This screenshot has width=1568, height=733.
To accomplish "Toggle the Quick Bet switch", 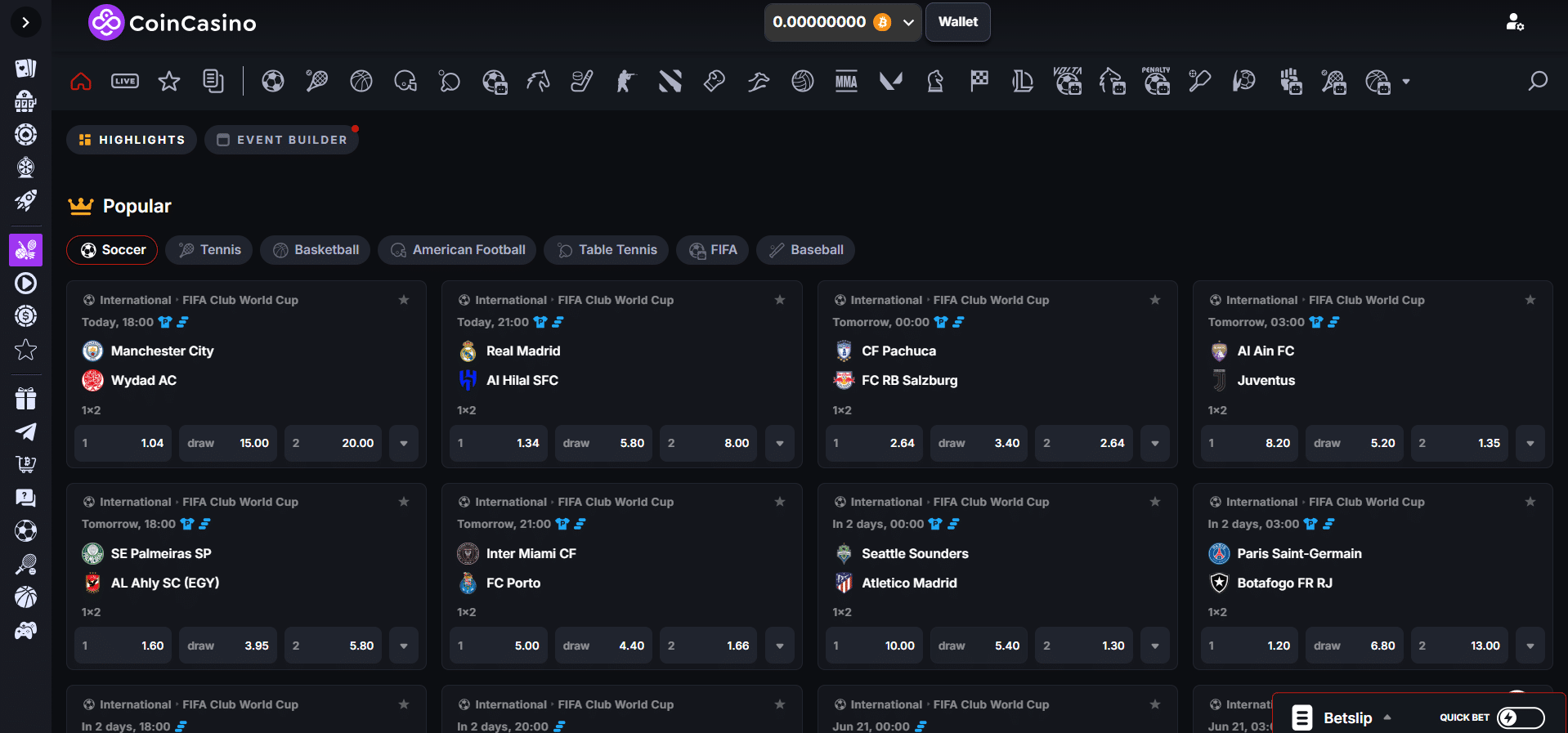I will pos(1521,717).
